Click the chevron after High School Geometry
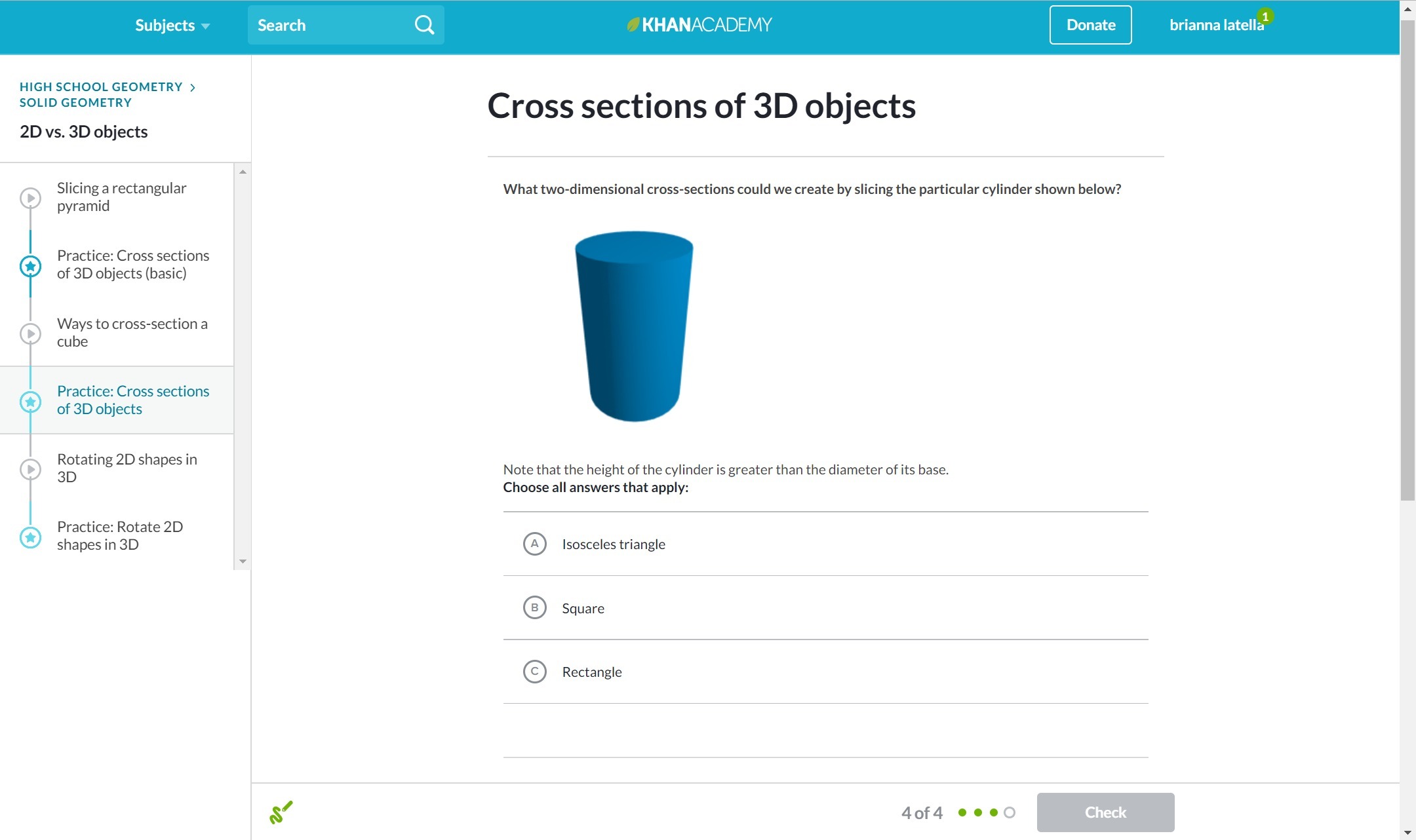Viewport: 1416px width, 840px height. pyautogui.click(x=193, y=87)
